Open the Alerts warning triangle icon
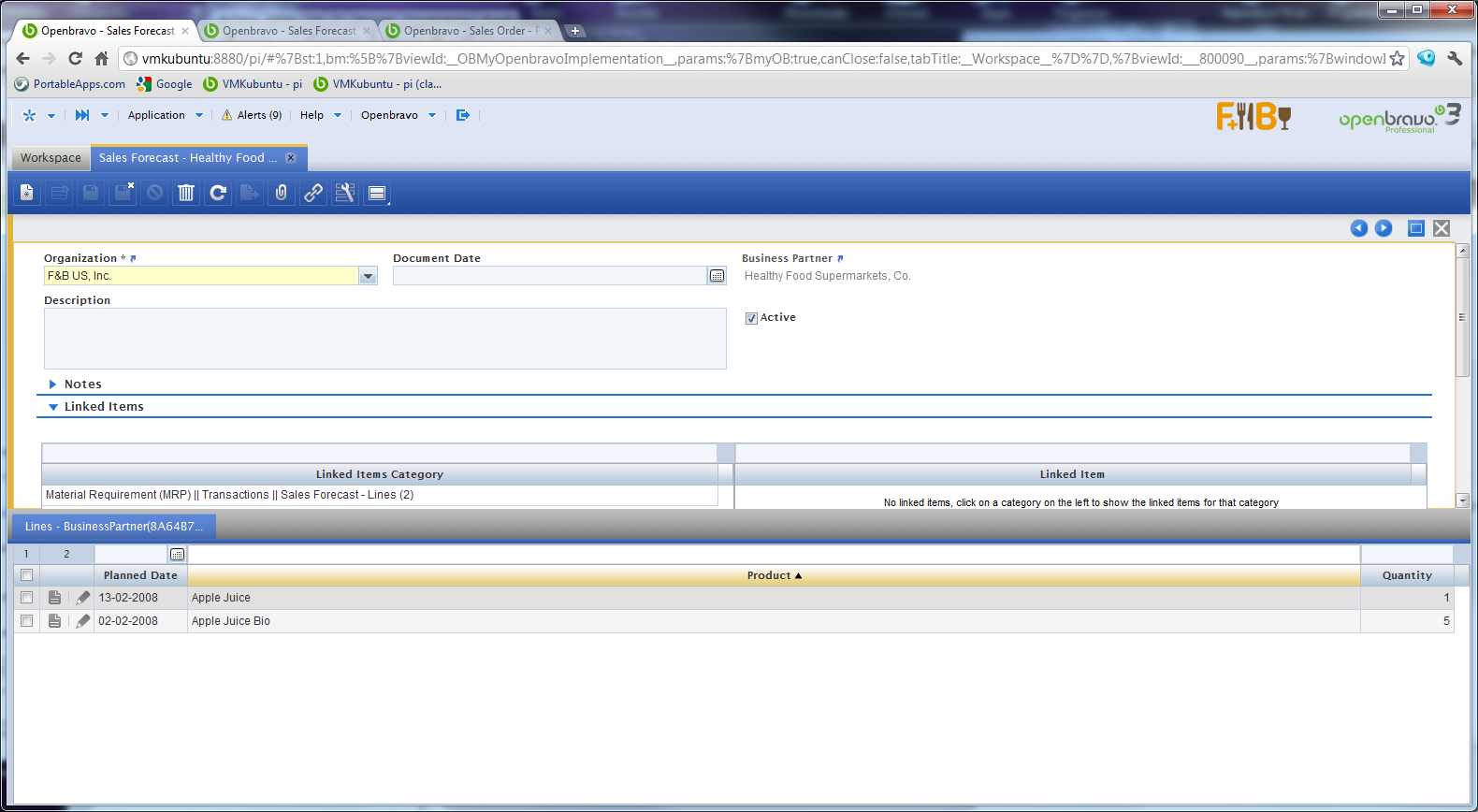This screenshot has height=812, width=1478. 226,115
